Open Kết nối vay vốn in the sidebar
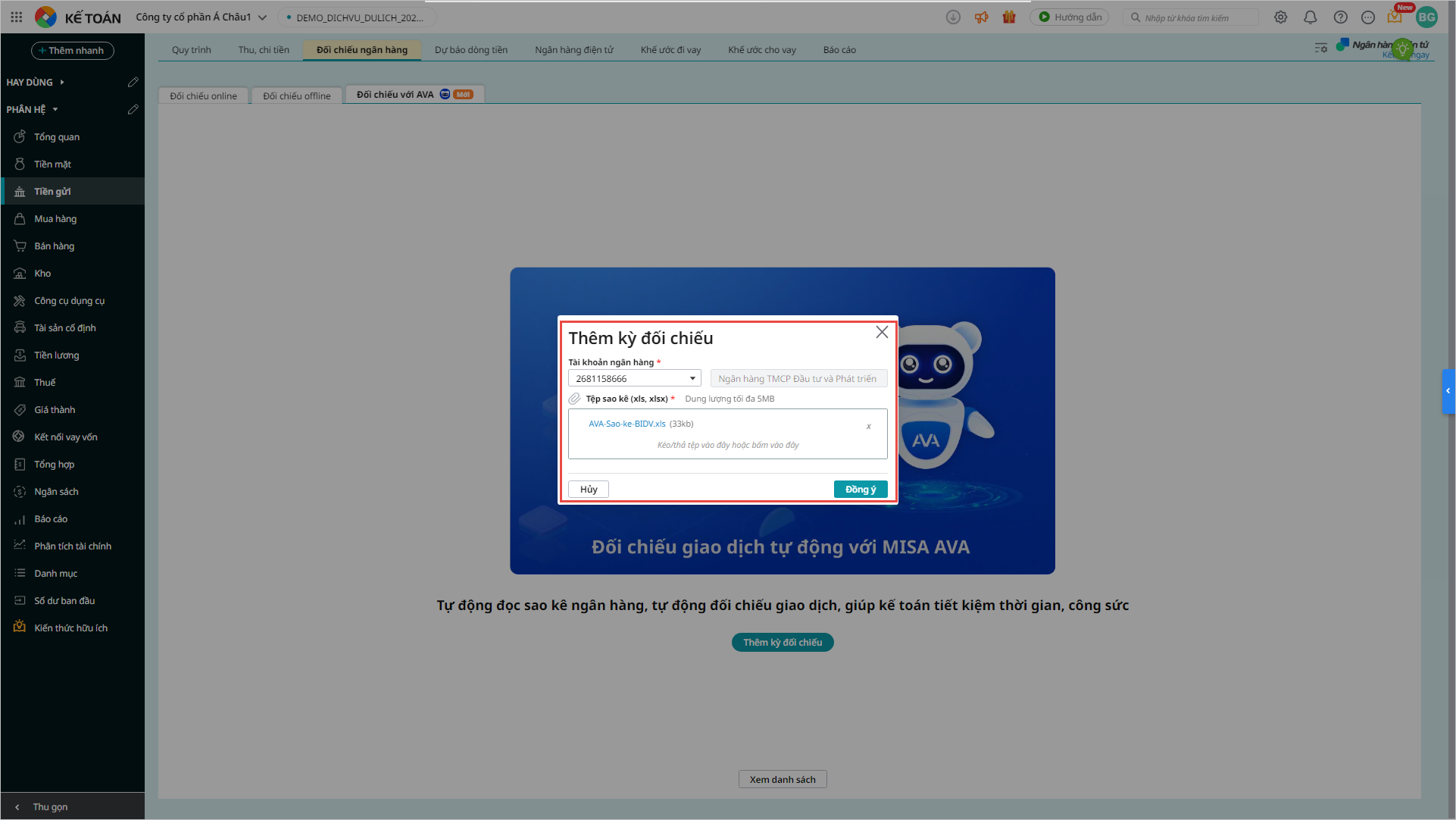The height and width of the screenshot is (820, 1456). pos(73,437)
